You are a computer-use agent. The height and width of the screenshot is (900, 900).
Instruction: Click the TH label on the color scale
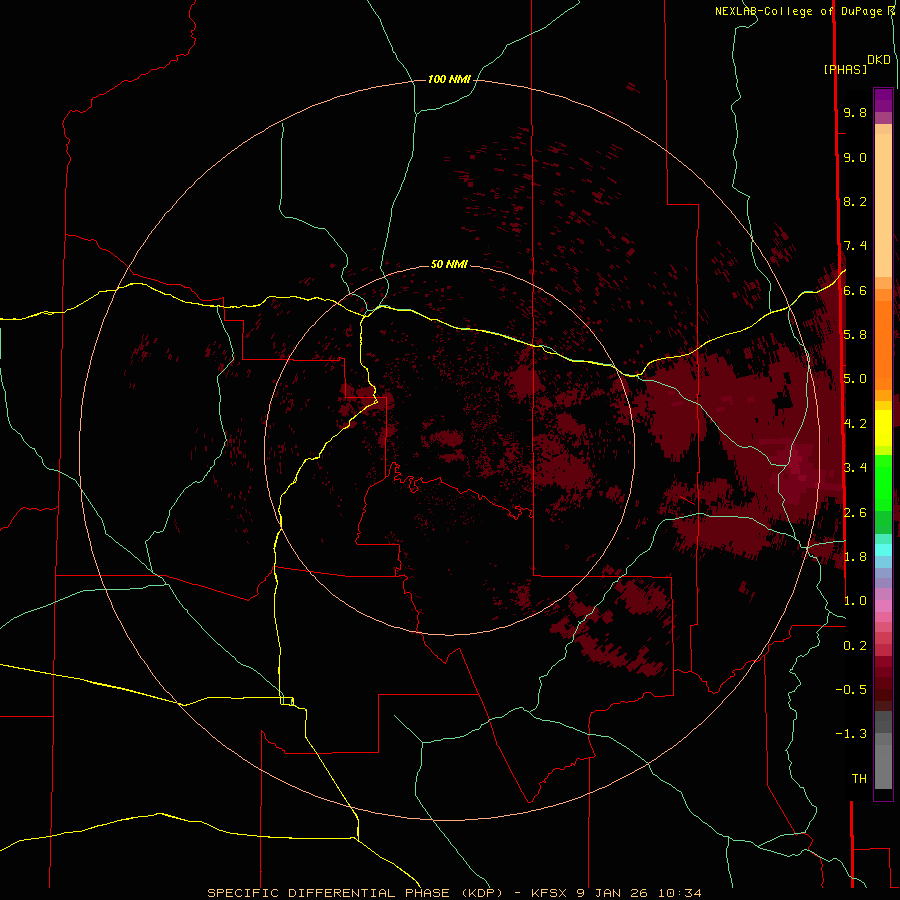point(859,779)
